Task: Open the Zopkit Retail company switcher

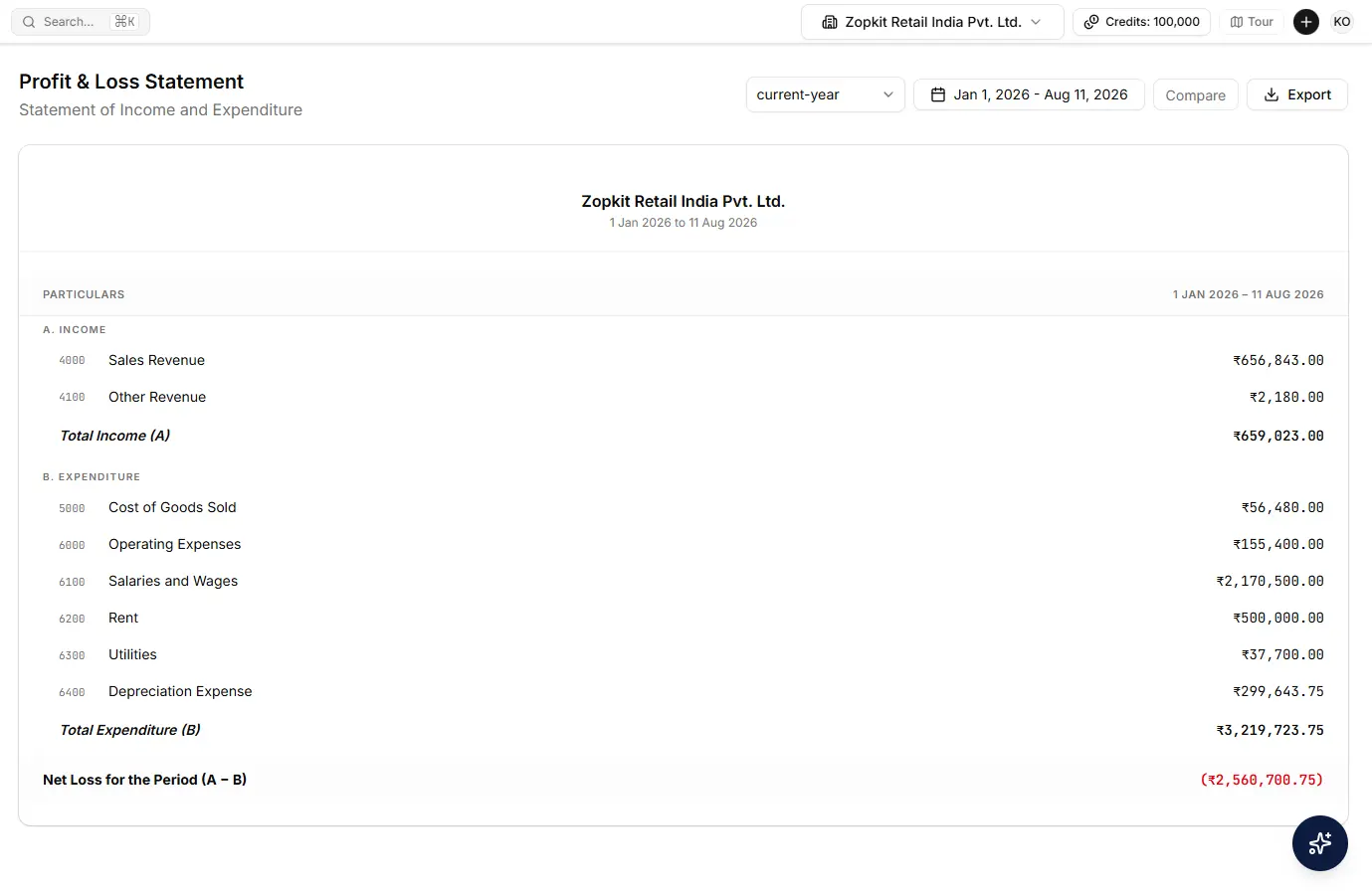Action: click(x=932, y=22)
